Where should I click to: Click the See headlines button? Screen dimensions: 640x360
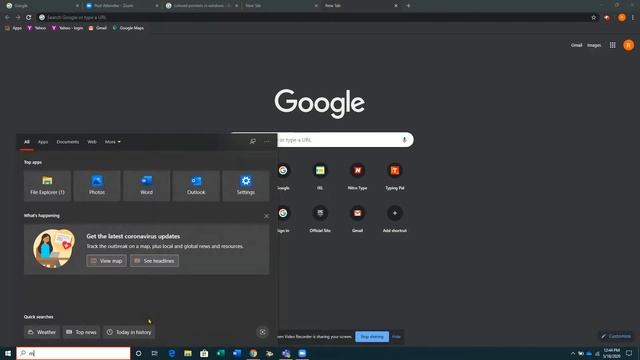point(154,260)
